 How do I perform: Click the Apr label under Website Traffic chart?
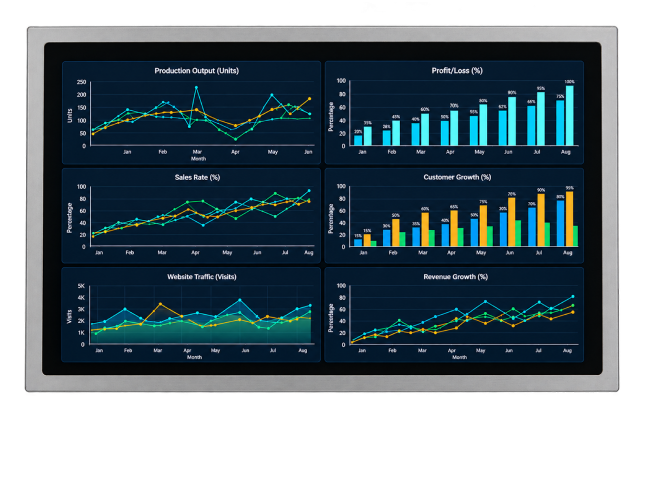tap(187, 350)
